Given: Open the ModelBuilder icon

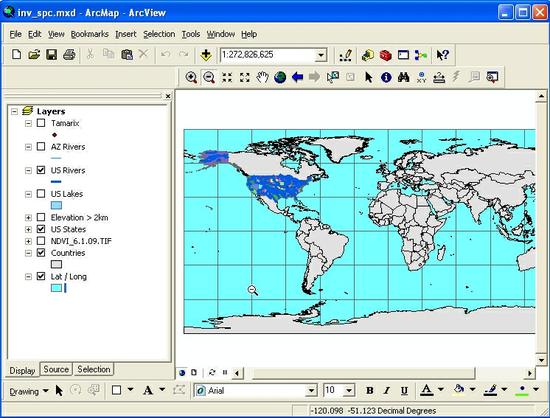Looking at the screenshot, I should coord(421,55).
